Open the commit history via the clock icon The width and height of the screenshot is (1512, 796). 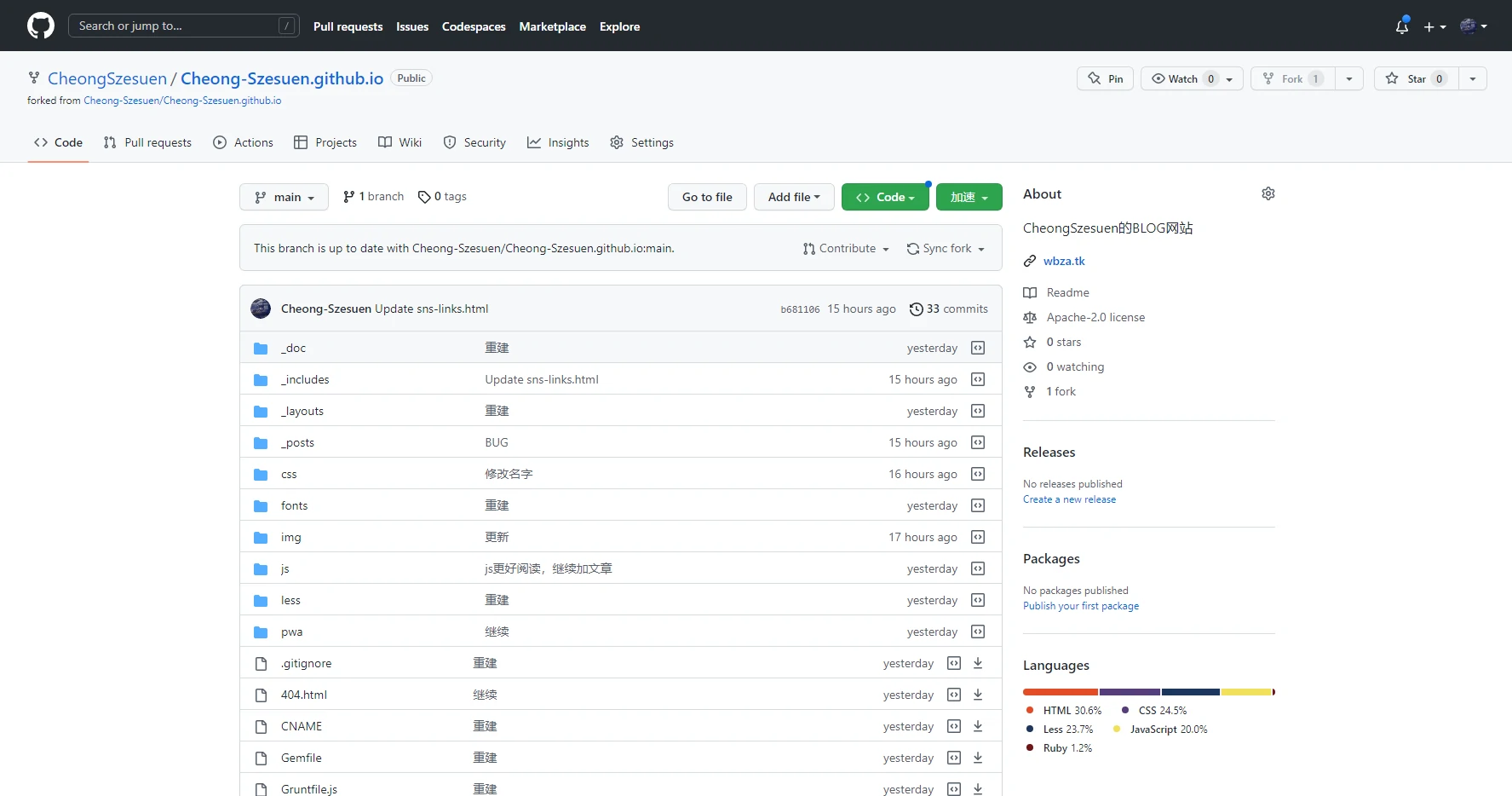pyautogui.click(x=917, y=309)
